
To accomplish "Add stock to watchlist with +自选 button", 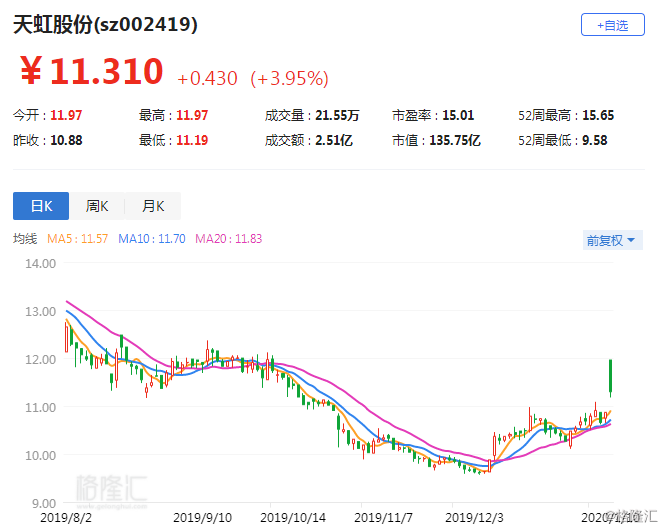I will click(x=612, y=25).
